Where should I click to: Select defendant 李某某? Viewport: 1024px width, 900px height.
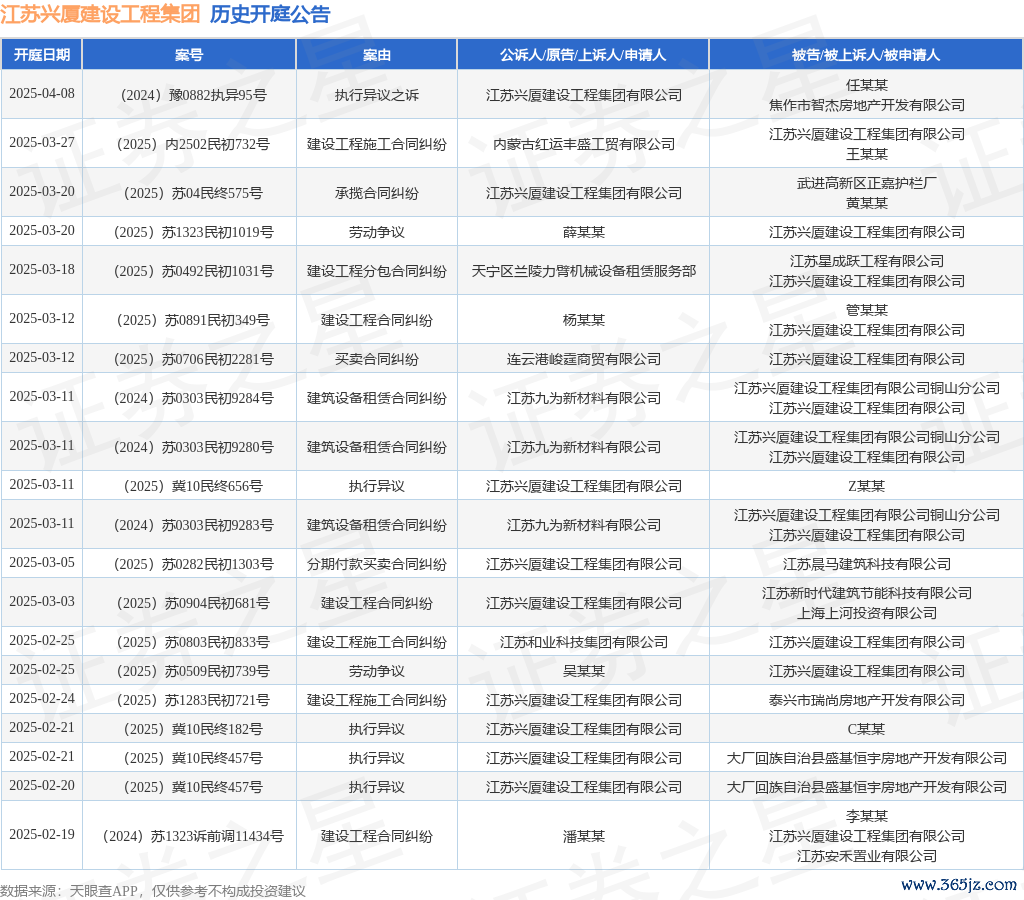[x=867, y=817]
